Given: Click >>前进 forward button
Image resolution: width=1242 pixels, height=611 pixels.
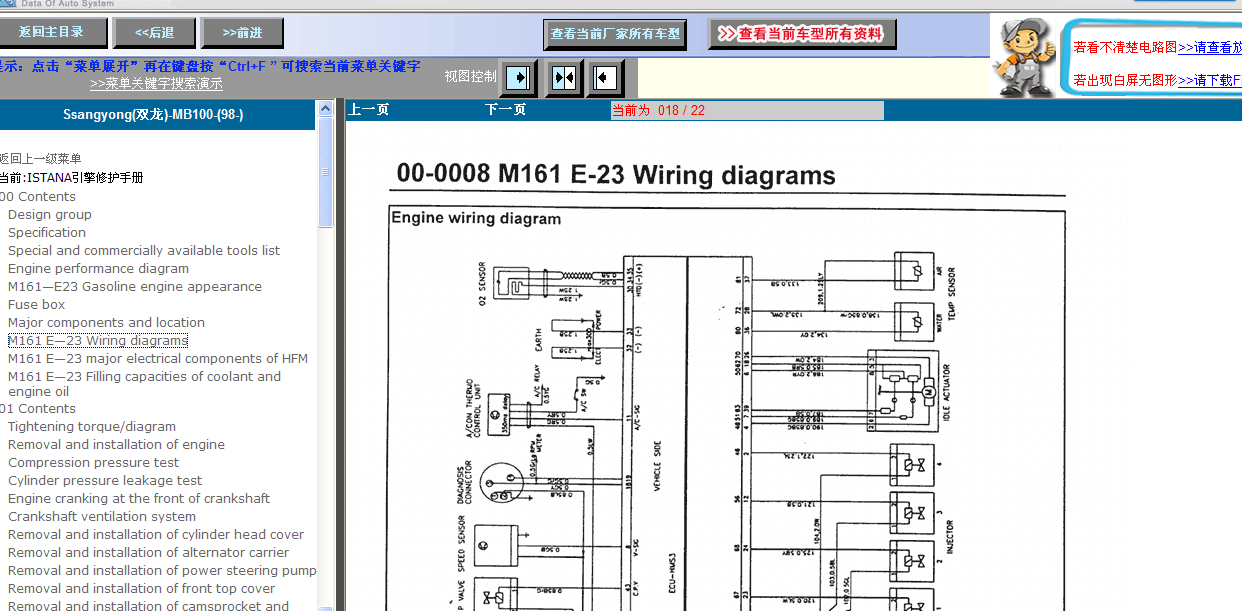Looking at the screenshot, I should 242,33.
